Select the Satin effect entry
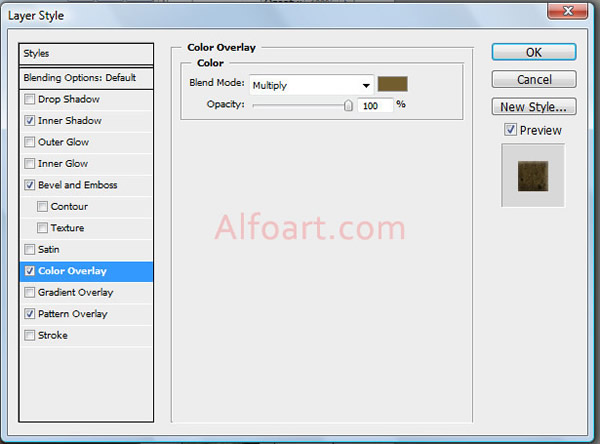This screenshot has height=444, width=600. point(50,249)
